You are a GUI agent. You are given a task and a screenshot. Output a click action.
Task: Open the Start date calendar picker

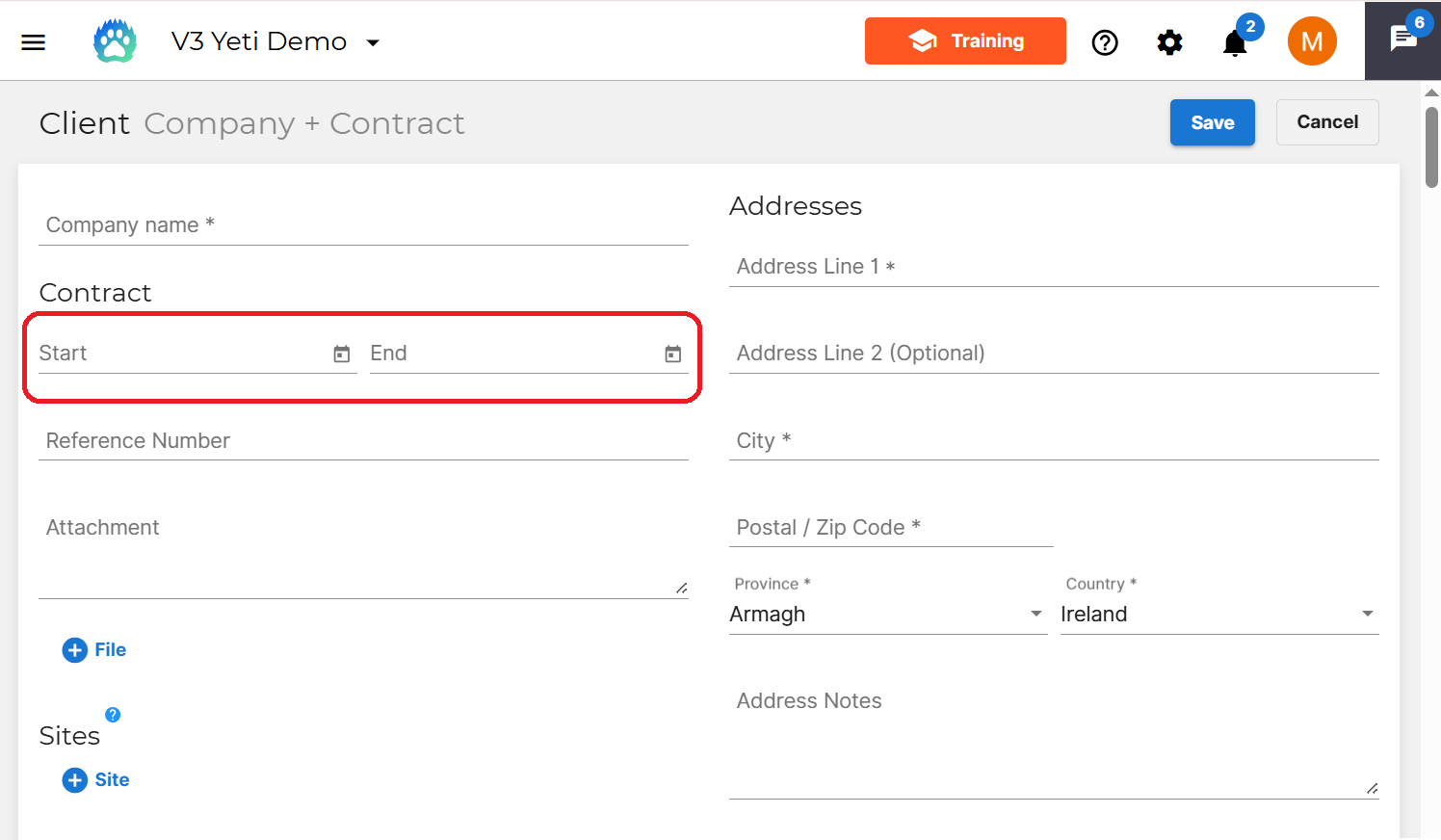pyautogui.click(x=341, y=354)
